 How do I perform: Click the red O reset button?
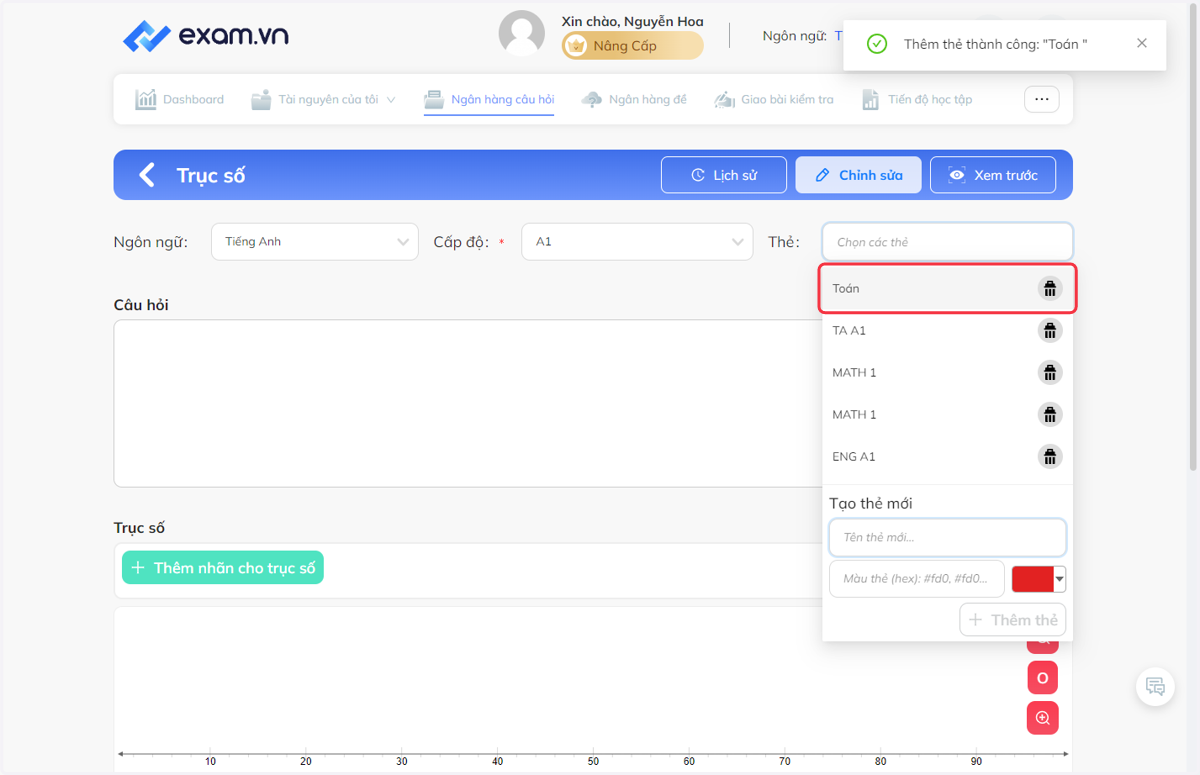(x=1043, y=678)
